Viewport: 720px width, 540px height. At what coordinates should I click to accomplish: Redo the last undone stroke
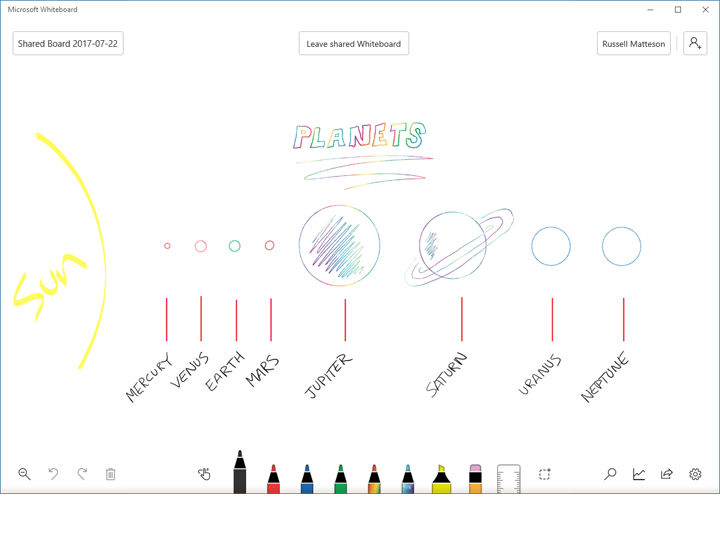[82, 474]
